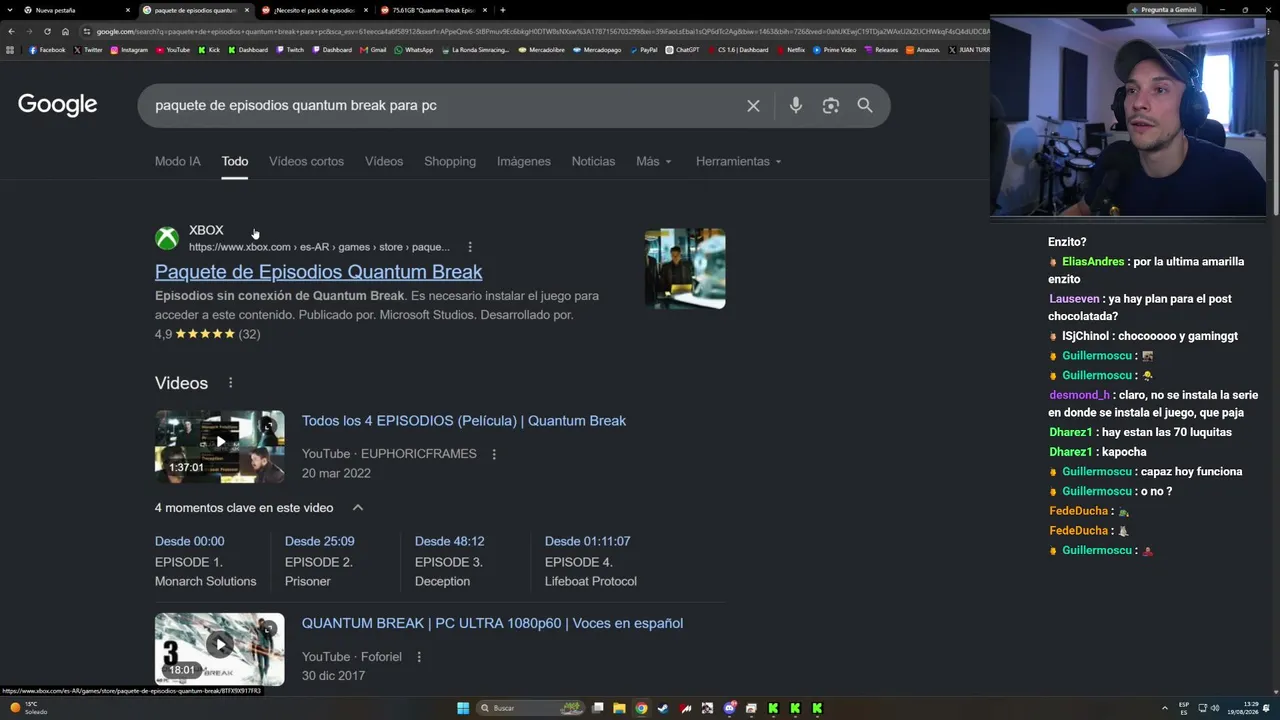Screen dimensions: 1280x720
Task: Open the Windows taskbar Buscar search box
Action: [530, 708]
